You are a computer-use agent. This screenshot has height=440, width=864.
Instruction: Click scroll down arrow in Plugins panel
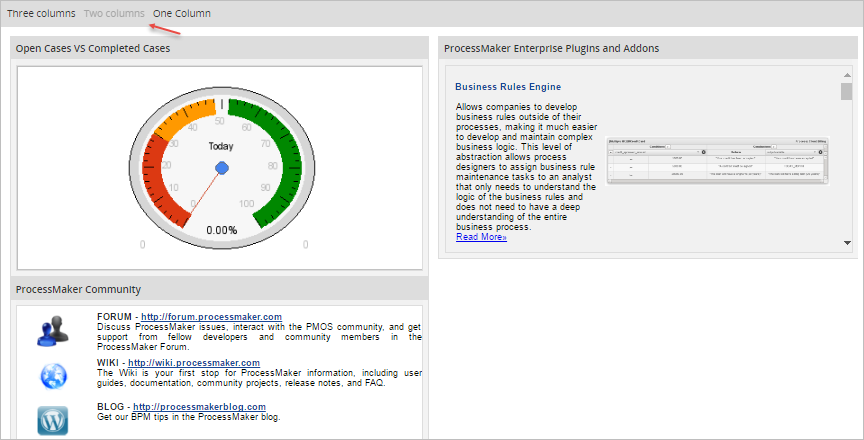click(846, 242)
